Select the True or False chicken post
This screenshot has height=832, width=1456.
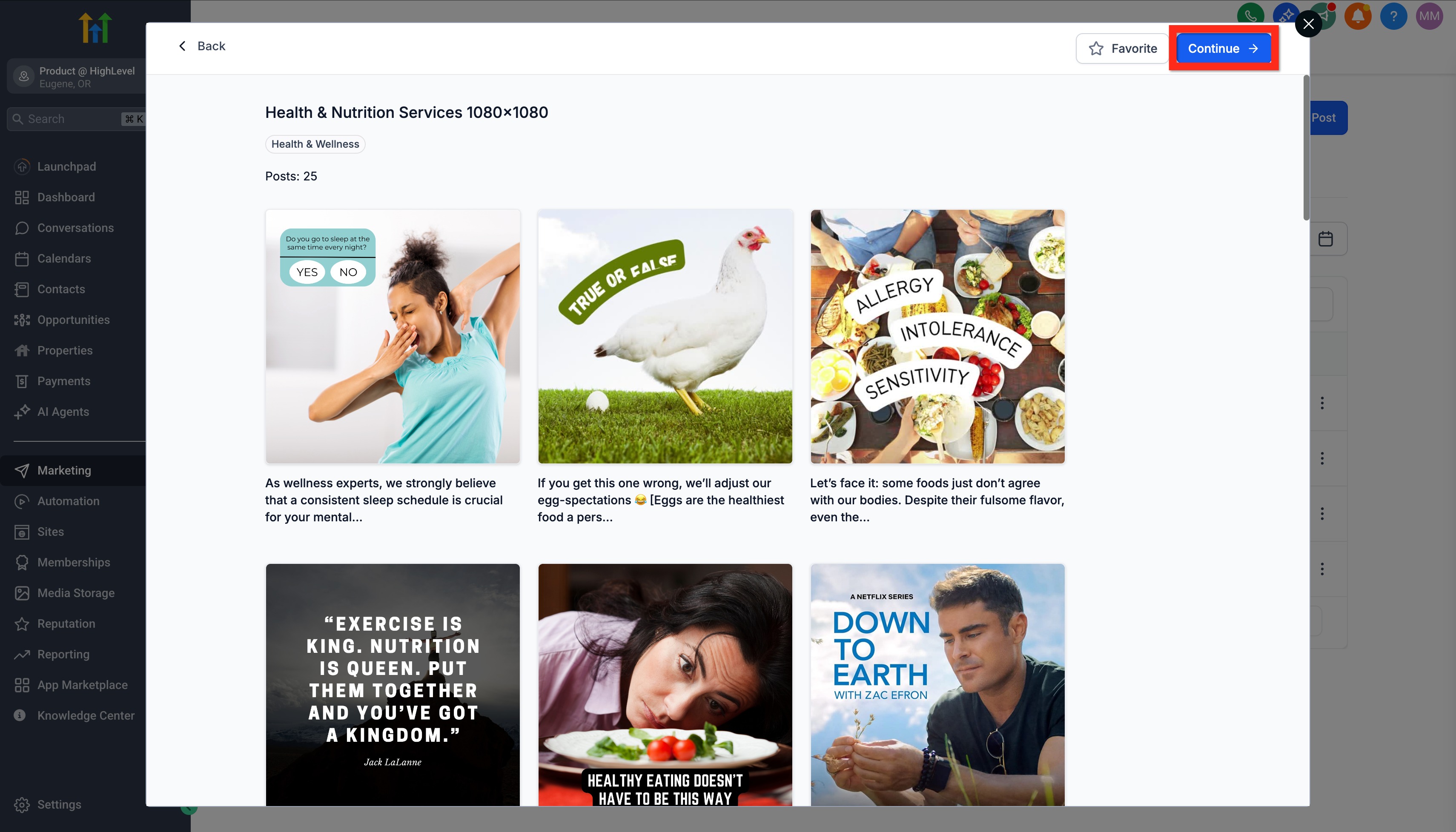(x=665, y=336)
